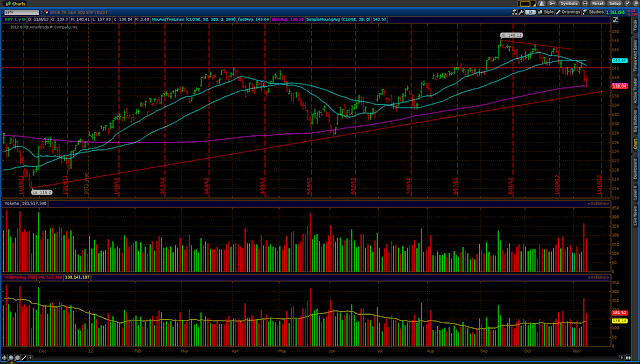Viewport: 640px width, 364px height.
Task: Click the Reset button
Action: (x=598, y=3)
